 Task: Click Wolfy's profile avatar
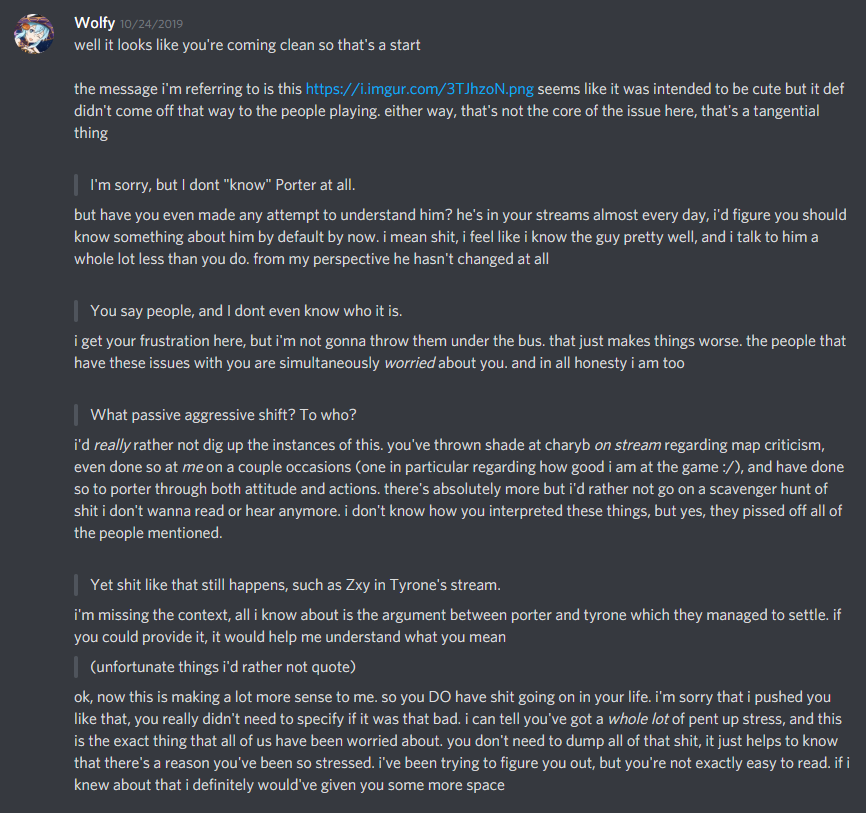coord(32,34)
